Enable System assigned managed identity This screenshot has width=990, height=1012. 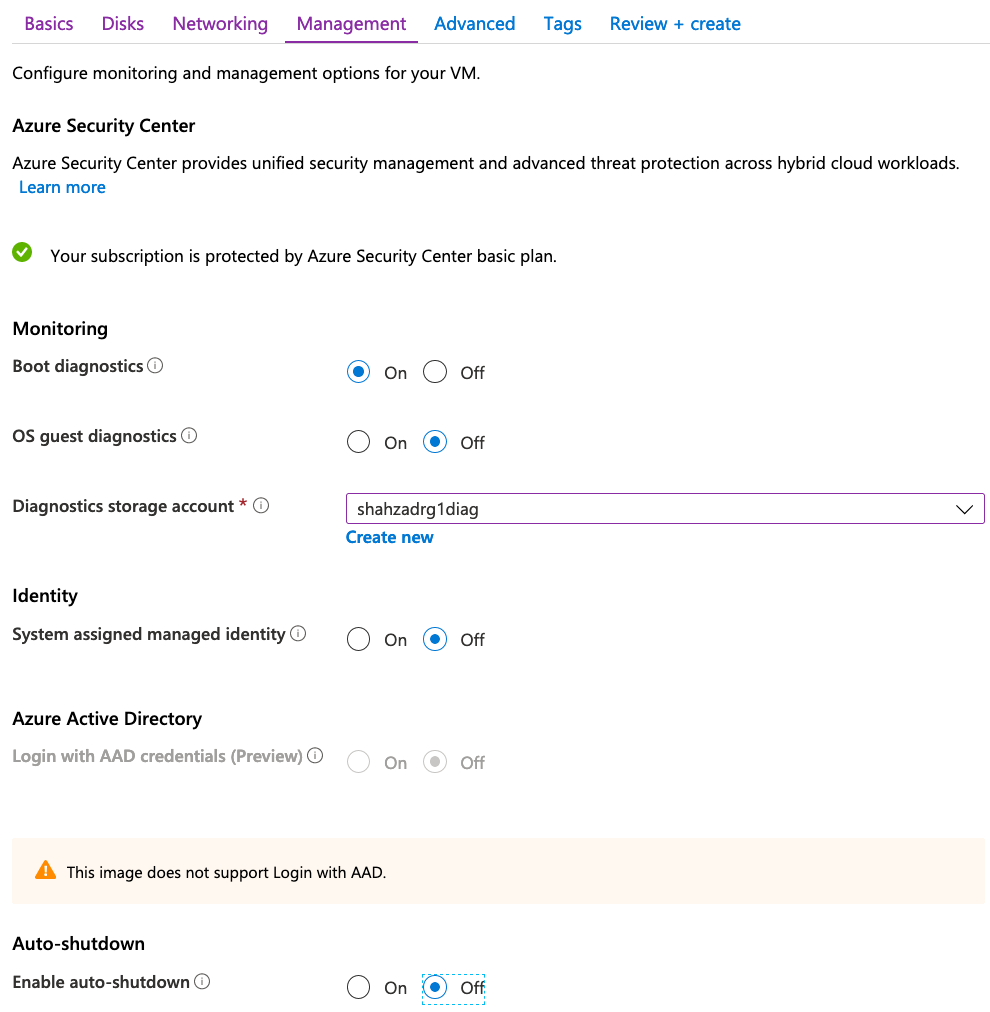tap(358, 639)
